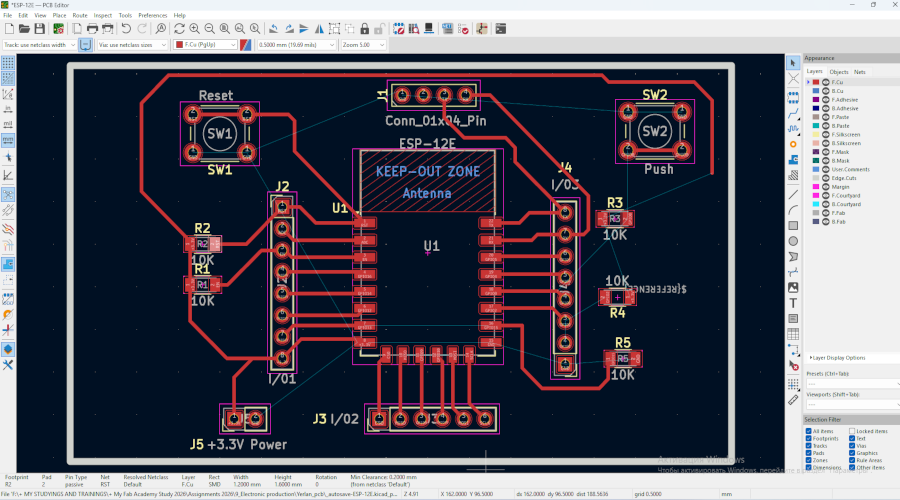Select the Delete tool with red X
Screen dimensions: 900x500
click(x=793, y=365)
